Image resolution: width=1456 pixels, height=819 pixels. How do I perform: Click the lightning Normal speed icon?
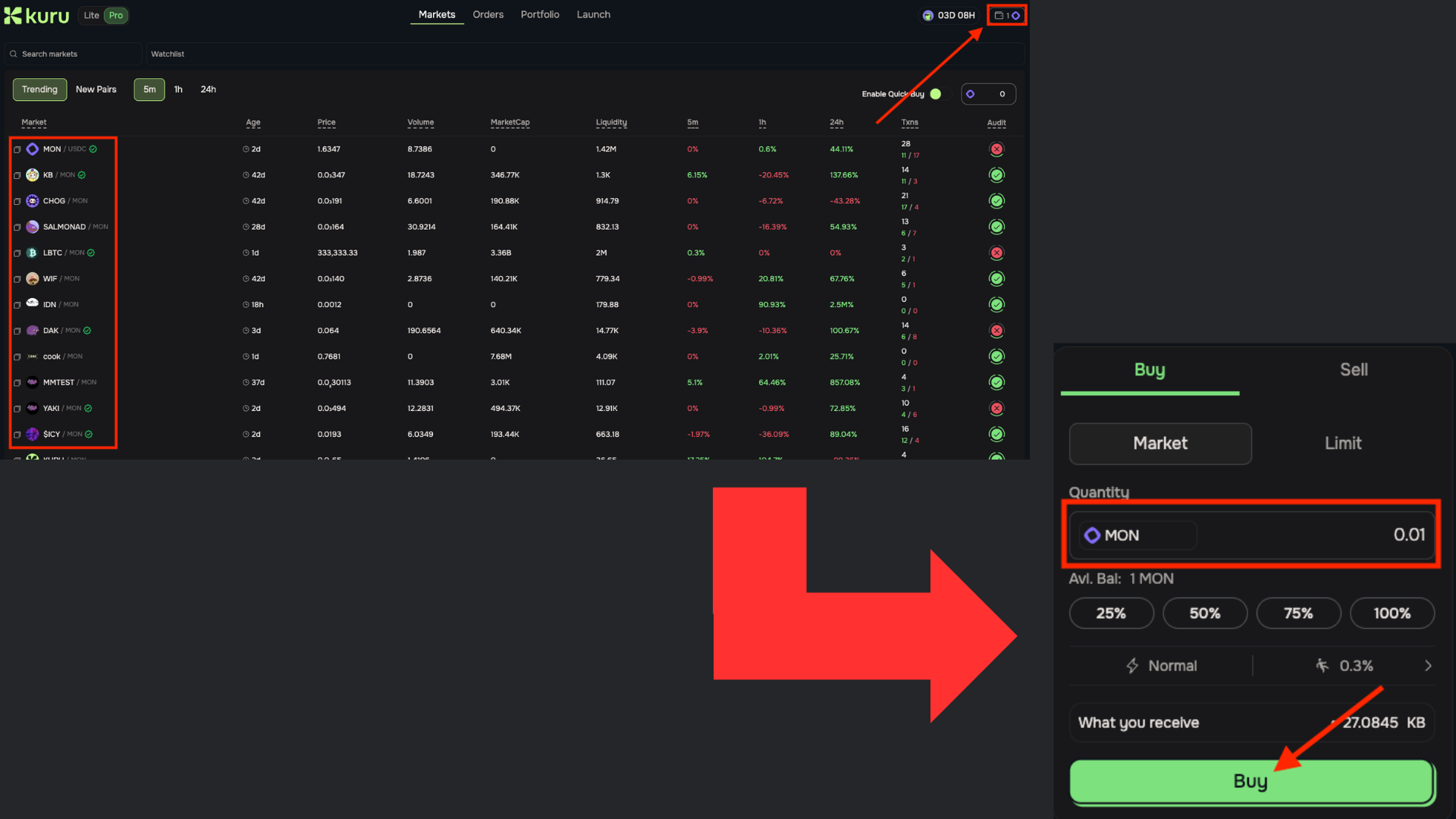1132,666
